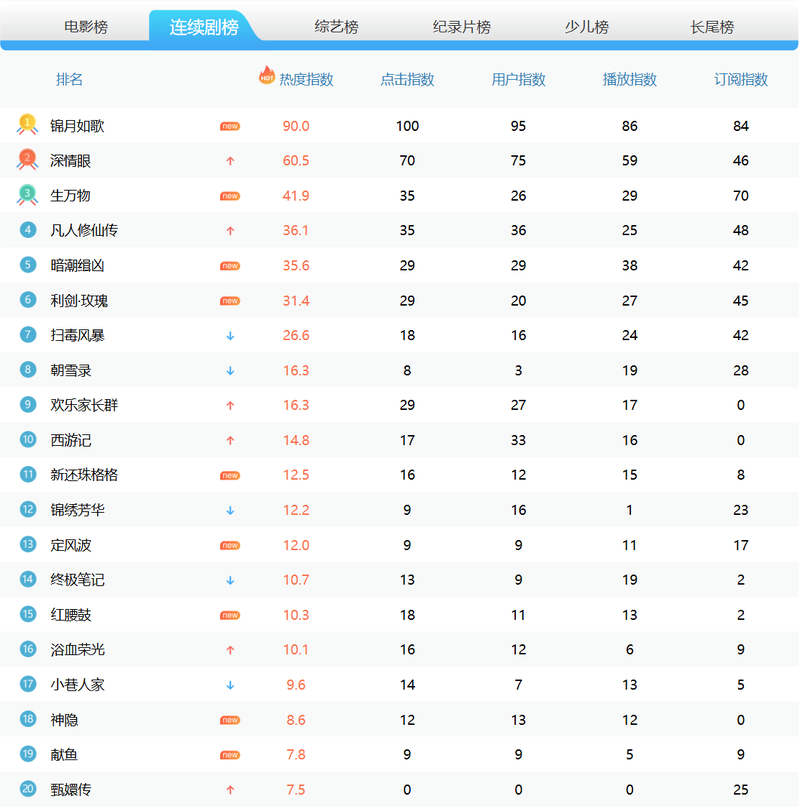Sort by 用户指数 column header
This screenshot has width=800, height=809.
click(x=518, y=79)
